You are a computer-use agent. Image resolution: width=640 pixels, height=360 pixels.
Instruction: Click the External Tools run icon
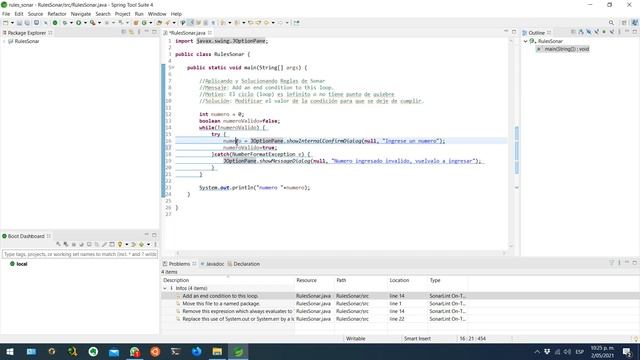(93, 23)
